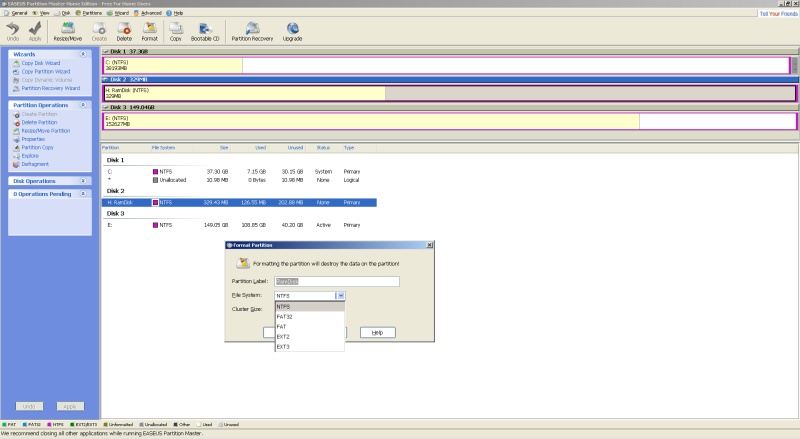
Task: Click Help button in Format Partition dialog
Action: coord(378,332)
